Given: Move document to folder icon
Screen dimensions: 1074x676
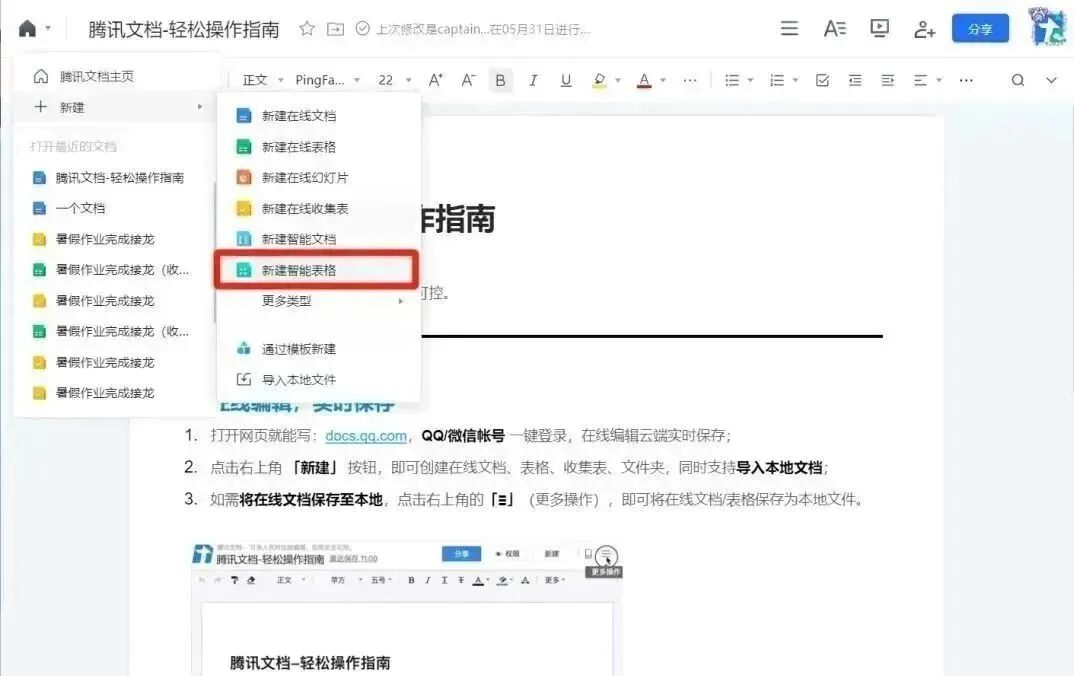Looking at the screenshot, I should [x=335, y=29].
